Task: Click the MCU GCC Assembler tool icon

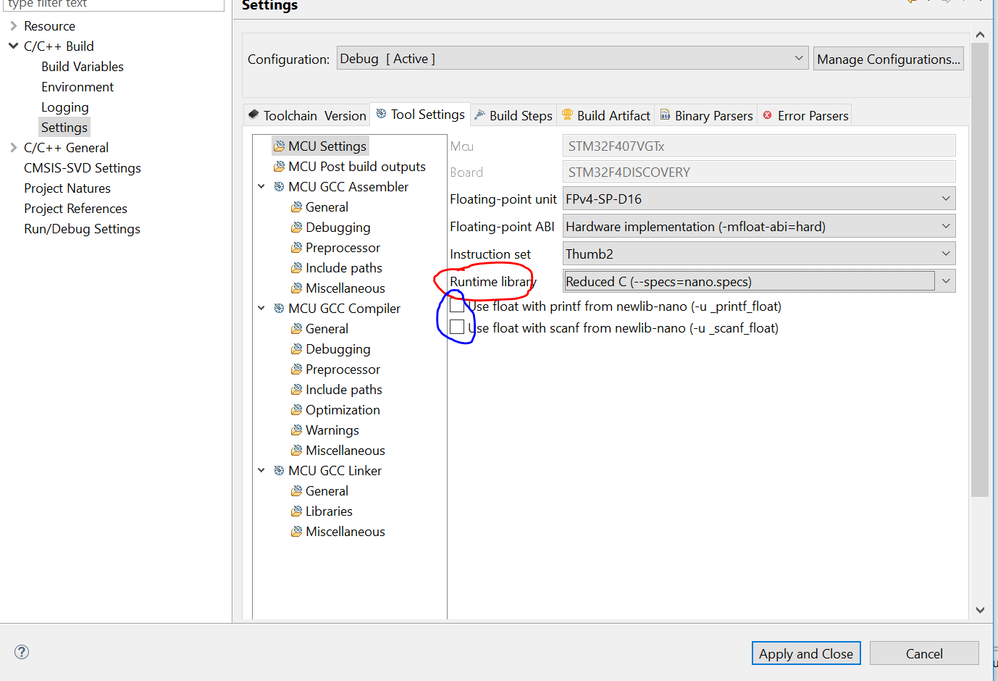Action: (279, 187)
